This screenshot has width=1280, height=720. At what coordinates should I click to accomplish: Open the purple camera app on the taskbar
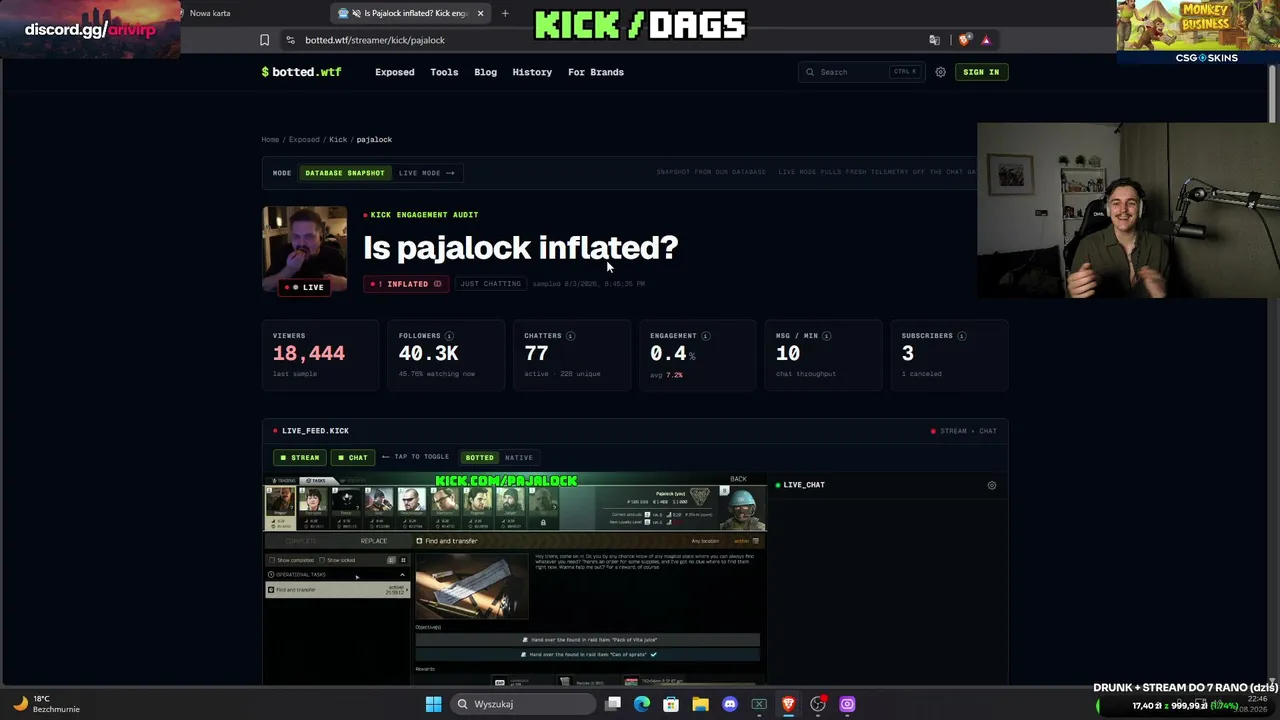pyautogui.click(x=847, y=704)
